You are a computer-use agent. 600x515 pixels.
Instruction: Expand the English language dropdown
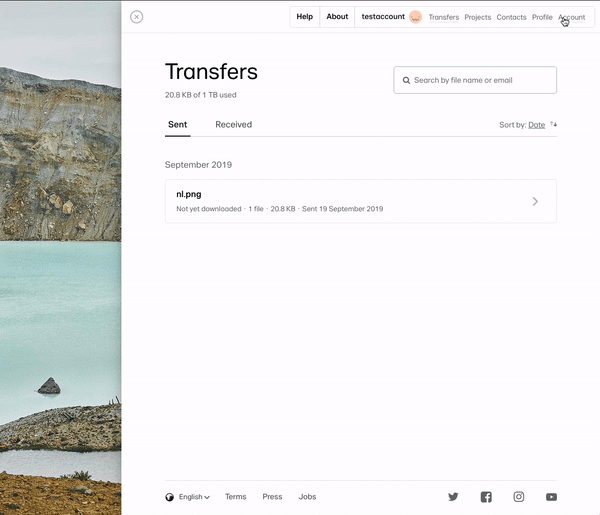click(194, 497)
